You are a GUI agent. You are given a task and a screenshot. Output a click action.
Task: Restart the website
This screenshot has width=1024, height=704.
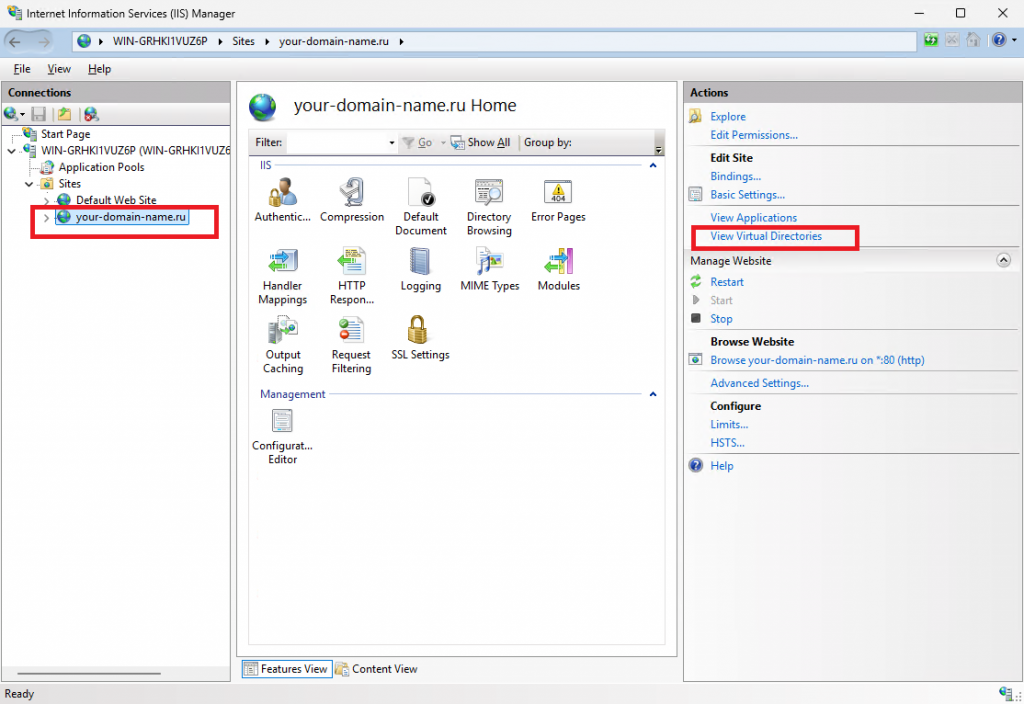(727, 282)
